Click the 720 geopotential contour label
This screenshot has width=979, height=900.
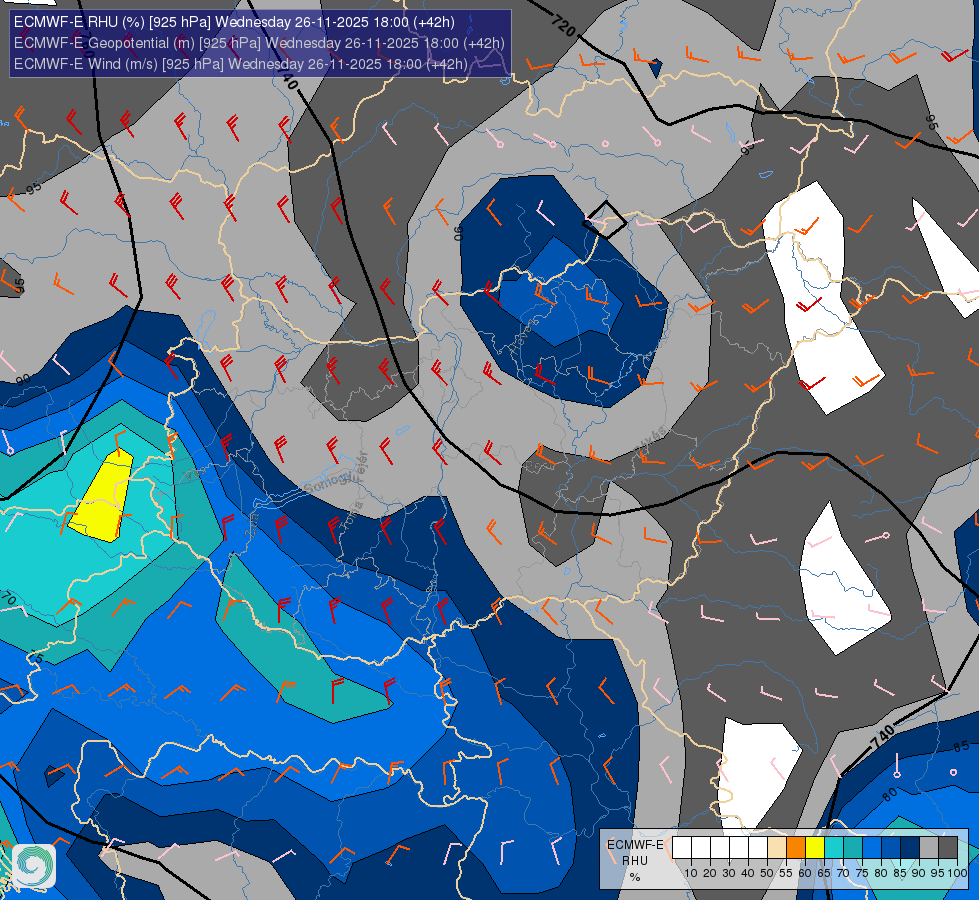click(x=563, y=25)
